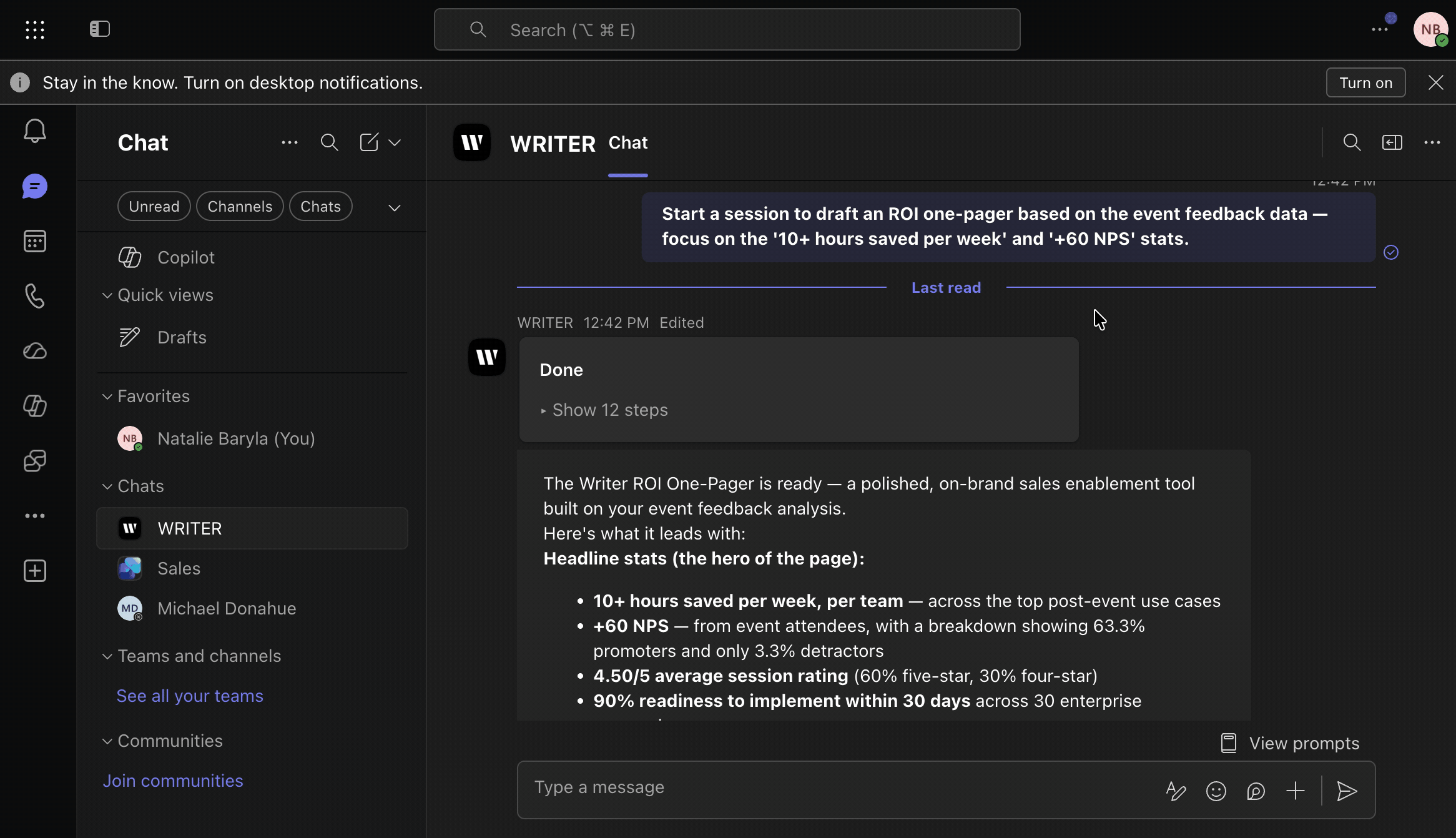Search within the chat list

click(330, 142)
